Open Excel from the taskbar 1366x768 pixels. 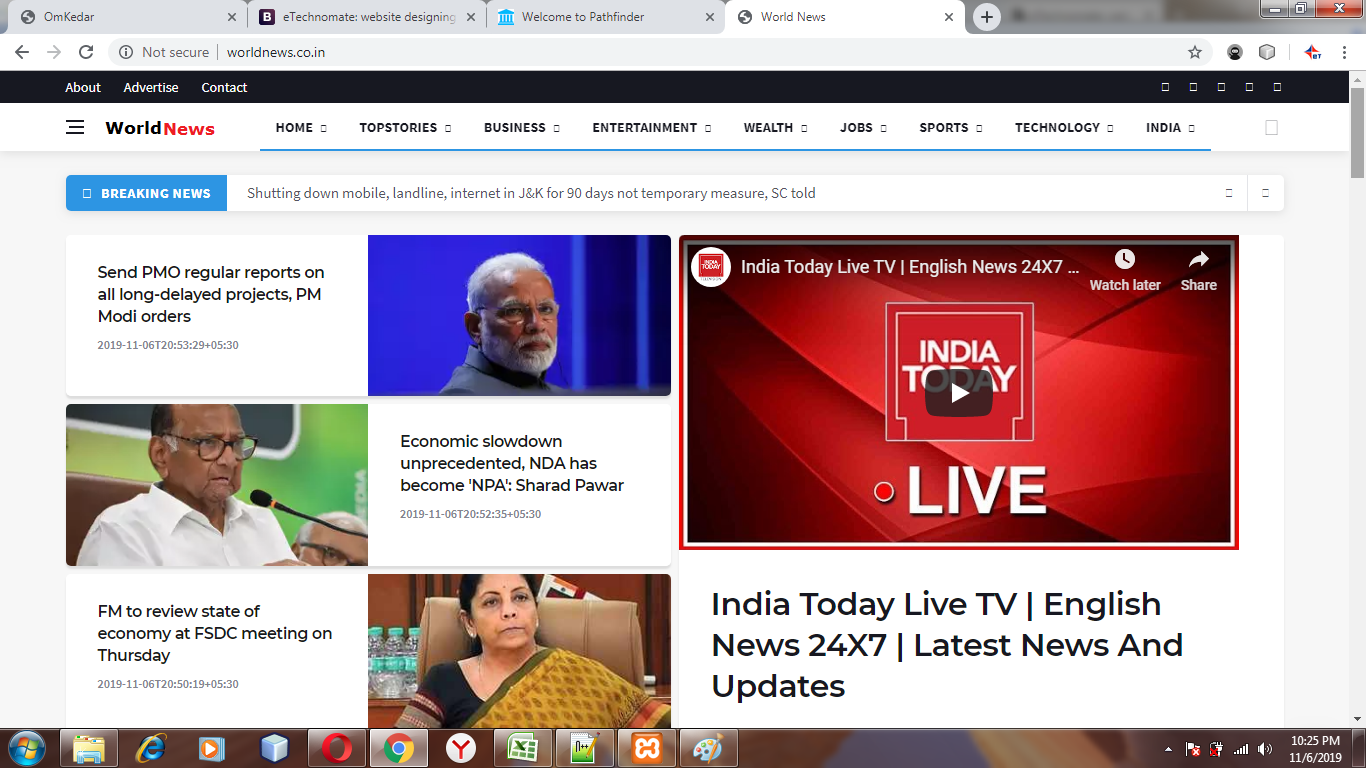tap(523, 748)
